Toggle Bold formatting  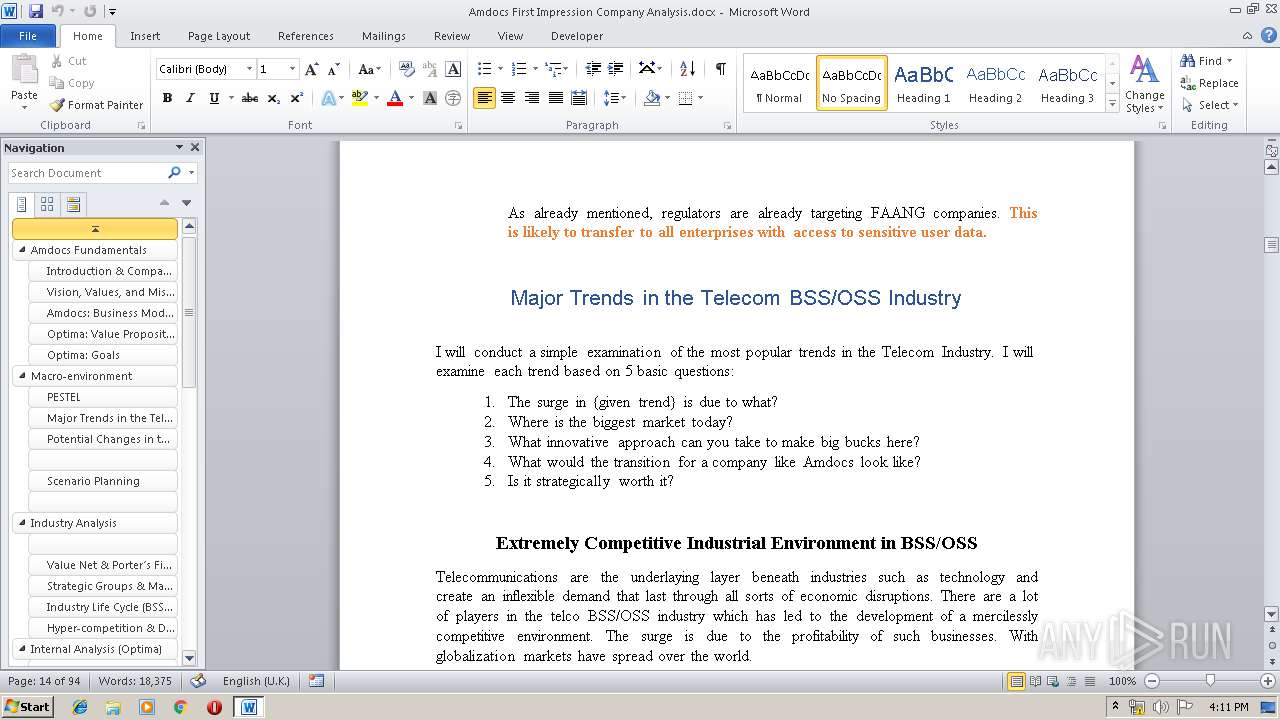tap(167, 98)
